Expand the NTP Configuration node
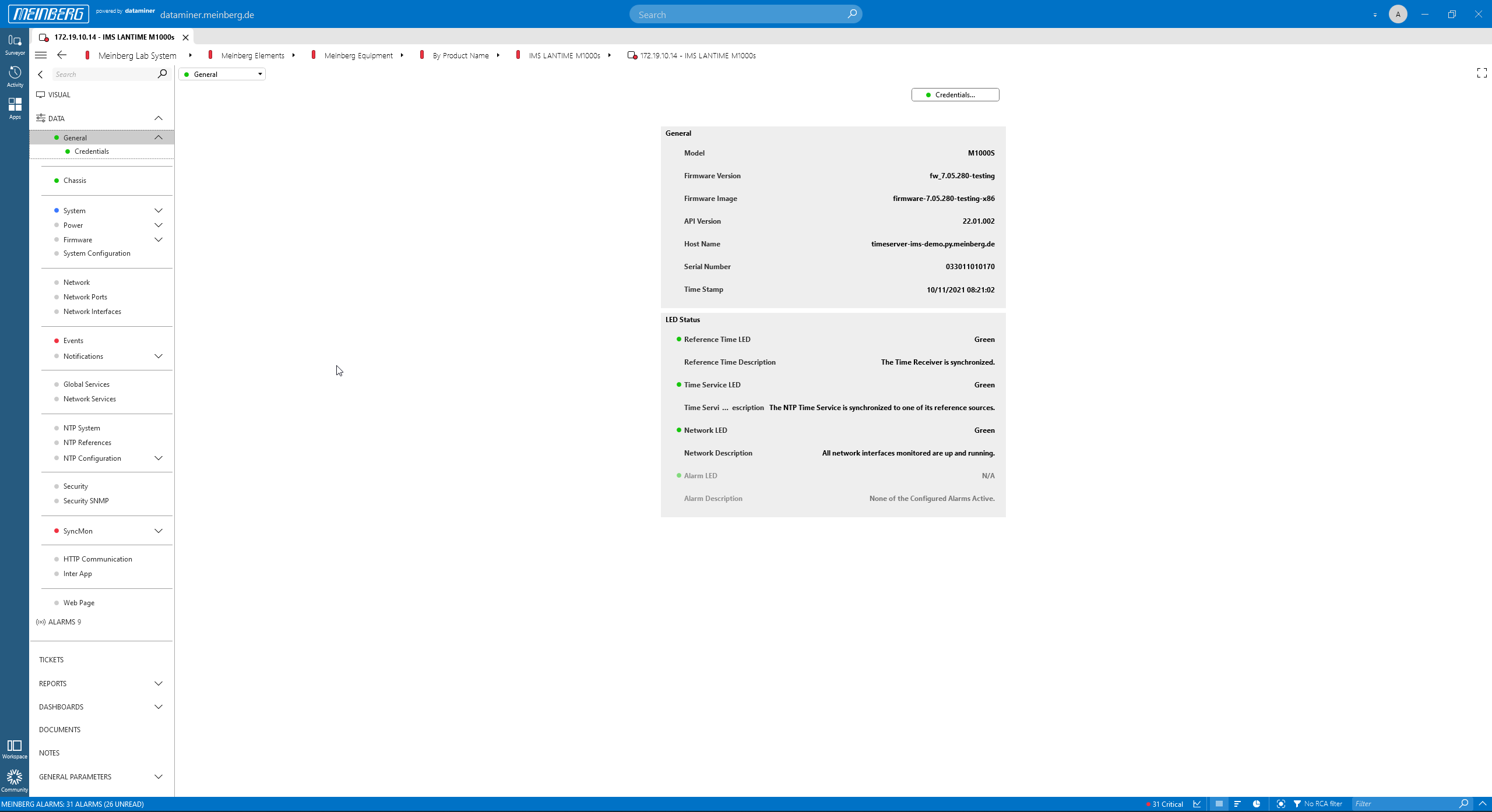This screenshot has width=1492, height=812. click(158, 458)
